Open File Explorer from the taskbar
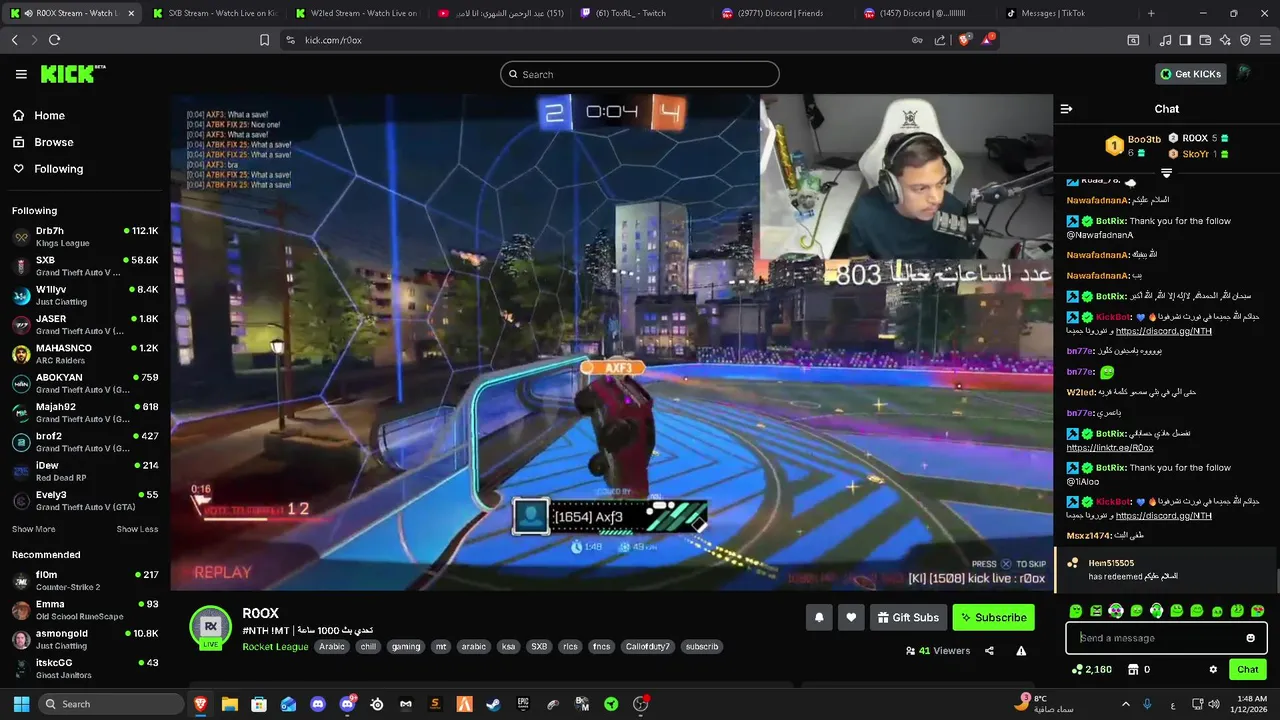The width and height of the screenshot is (1280, 720). pyautogui.click(x=230, y=704)
